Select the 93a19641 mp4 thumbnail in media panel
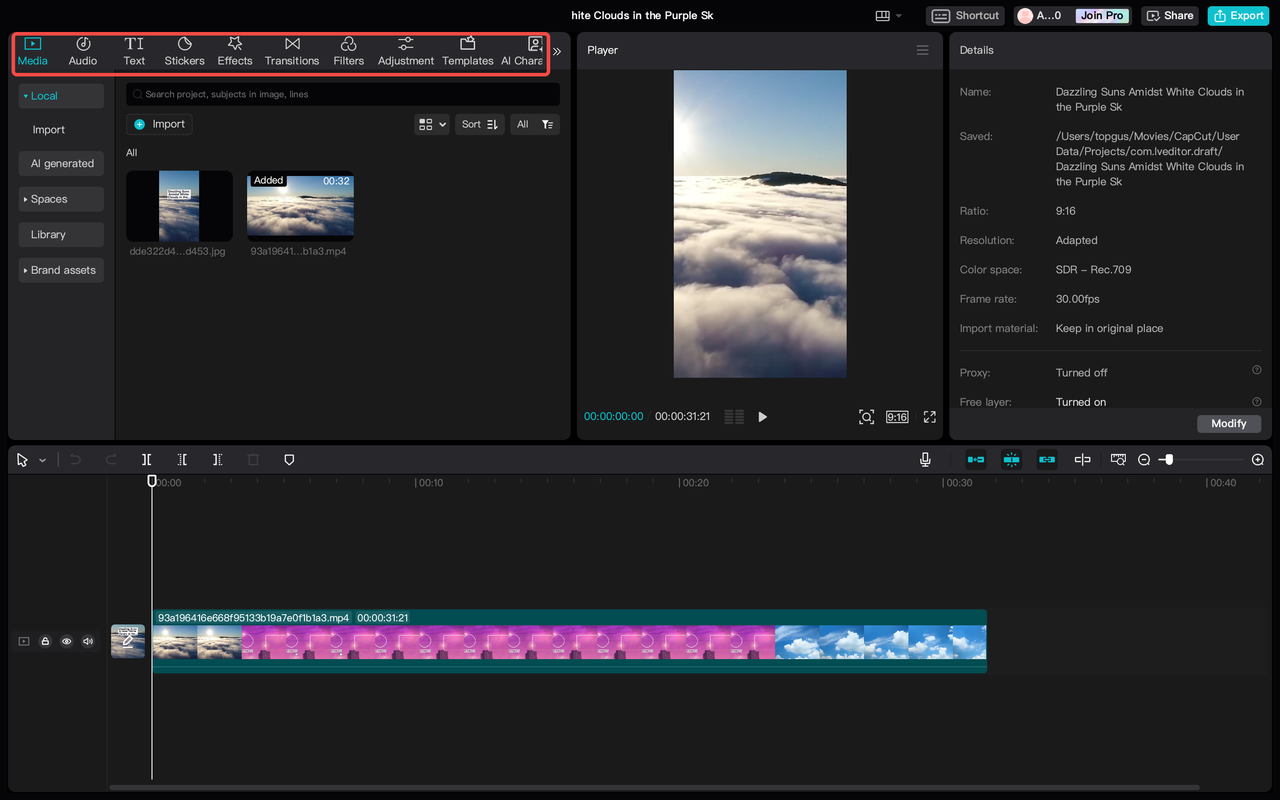 [300, 207]
